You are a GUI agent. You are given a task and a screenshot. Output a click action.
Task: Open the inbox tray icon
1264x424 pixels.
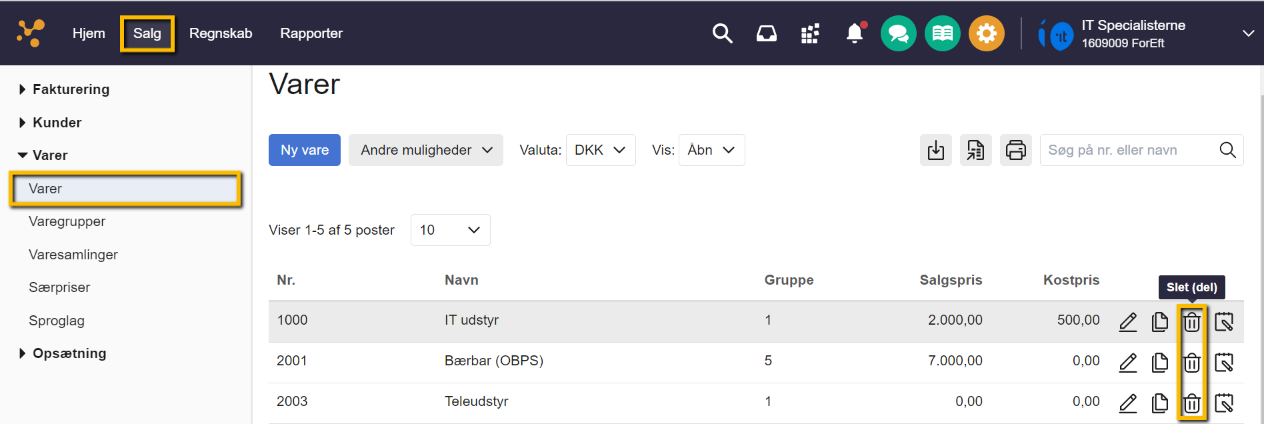[766, 34]
